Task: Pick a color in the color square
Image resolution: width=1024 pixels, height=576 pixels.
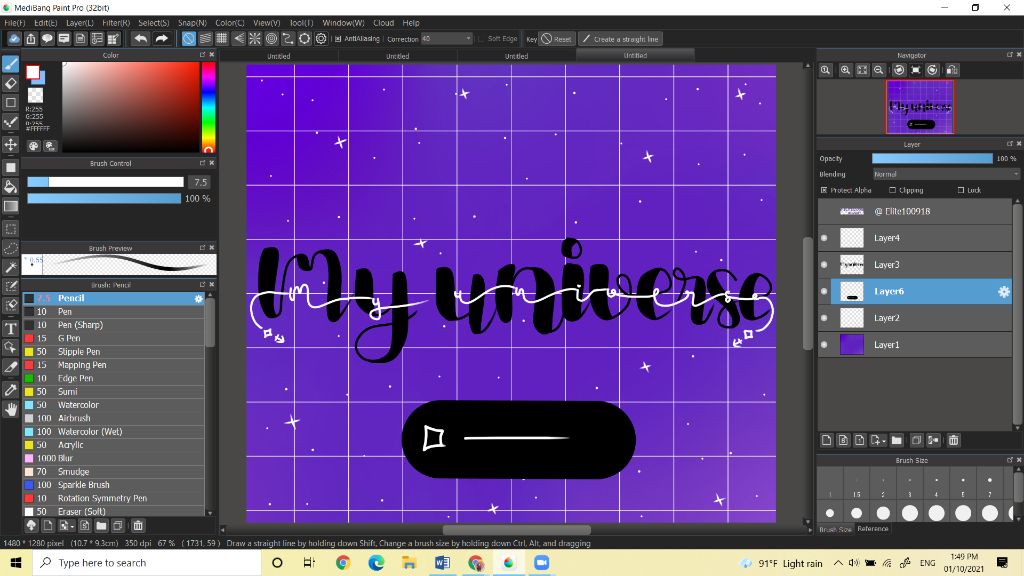Action: pyautogui.click(x=131, y=107)
